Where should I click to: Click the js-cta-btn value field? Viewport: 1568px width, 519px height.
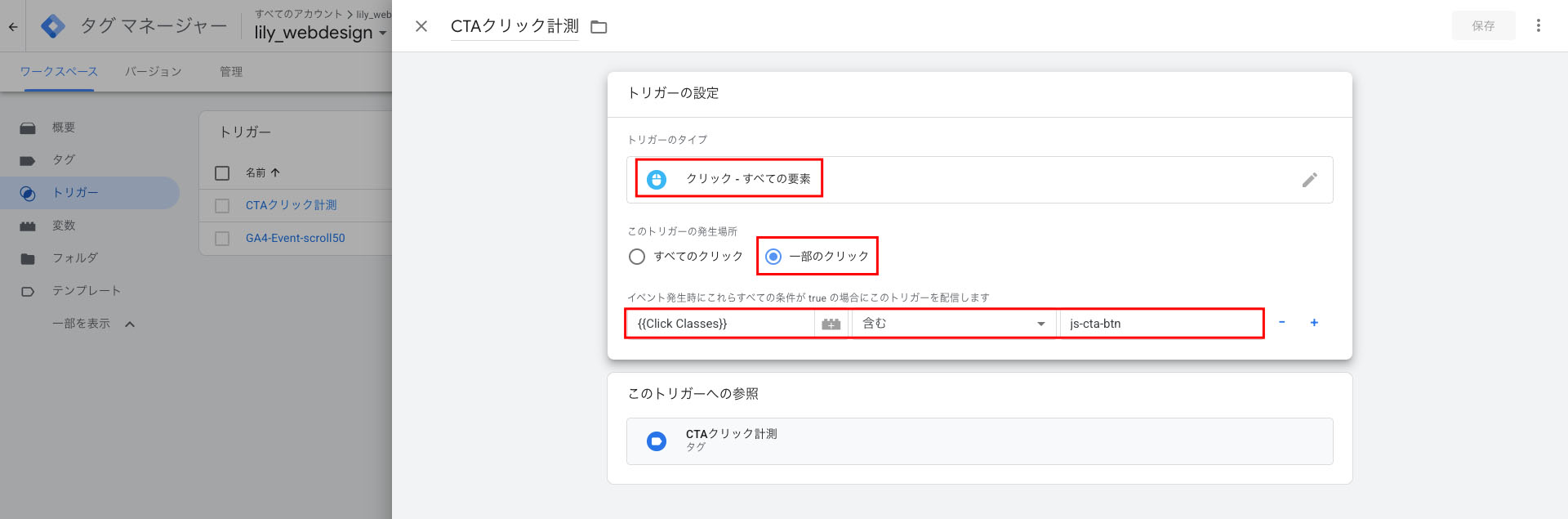(1160, 324)
